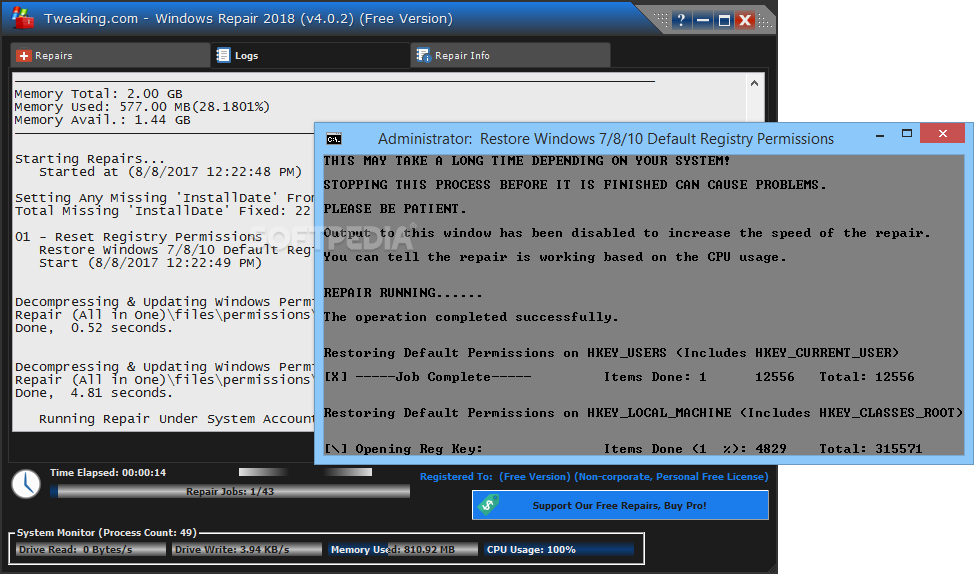
Task: Click 'Done, 0.52 seconds.' log line
Action: pyautogui.click(x=94, y=328)
